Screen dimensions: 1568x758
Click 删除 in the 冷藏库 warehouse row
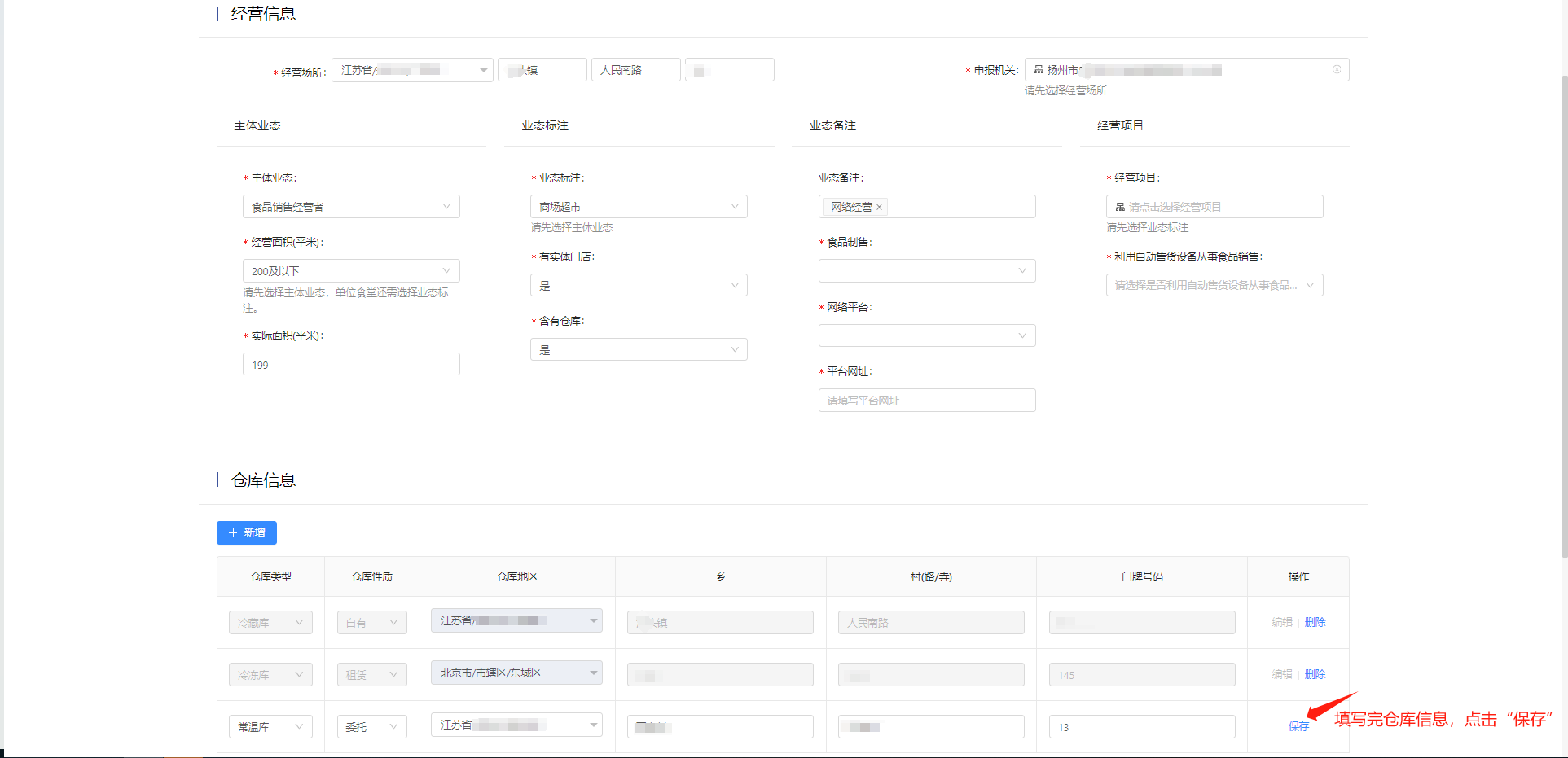click(x=1315, y=622)
